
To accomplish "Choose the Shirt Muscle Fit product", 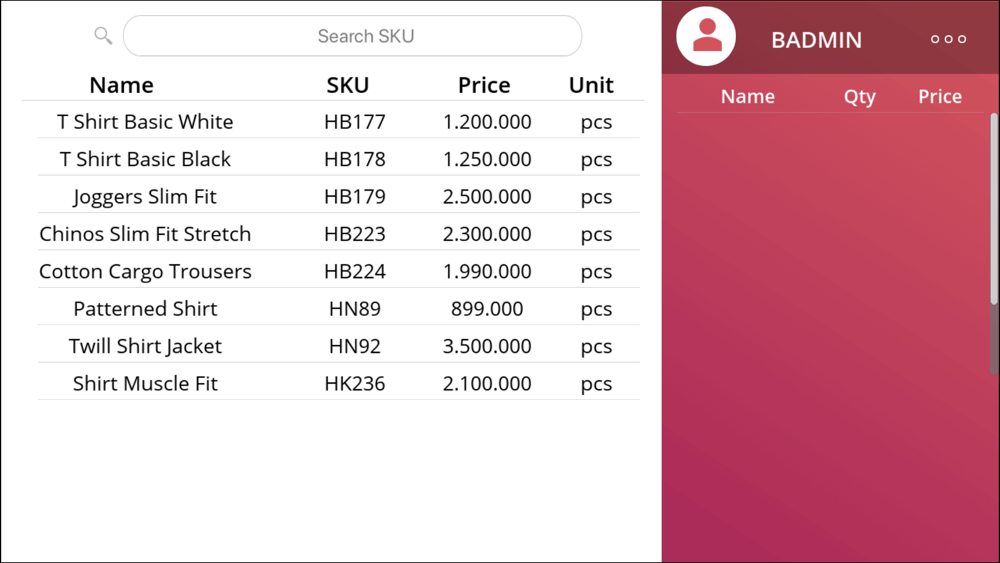I will 339,383.
